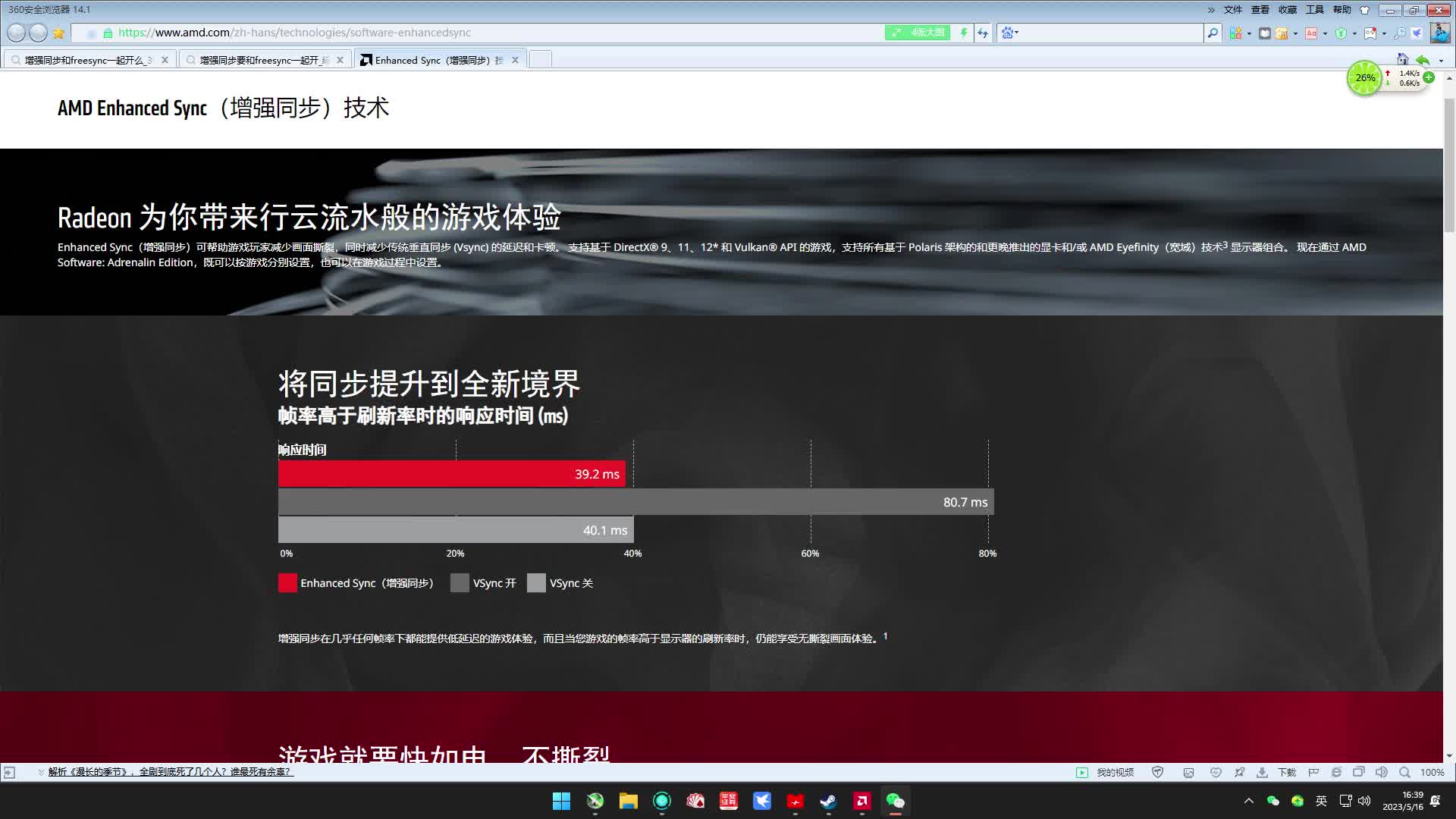Viewport: 1456px width, 819px height.
Task: Click the green lightning speed-mode icon
Action: pos(964,33)
